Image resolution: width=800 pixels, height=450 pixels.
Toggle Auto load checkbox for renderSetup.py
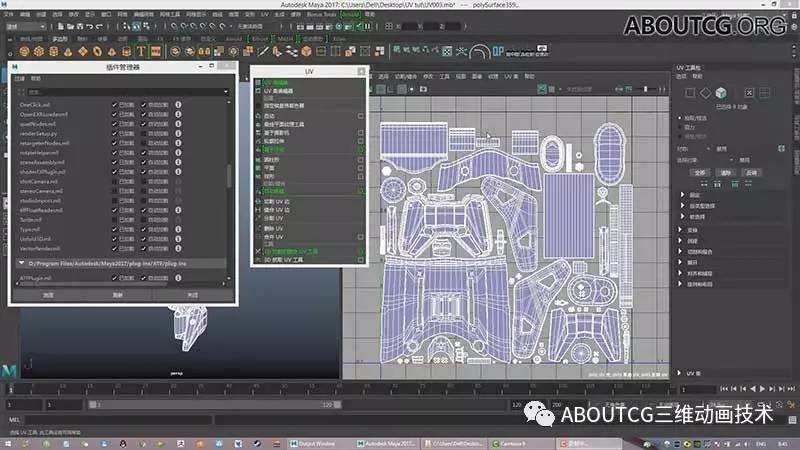pos(143,134)
